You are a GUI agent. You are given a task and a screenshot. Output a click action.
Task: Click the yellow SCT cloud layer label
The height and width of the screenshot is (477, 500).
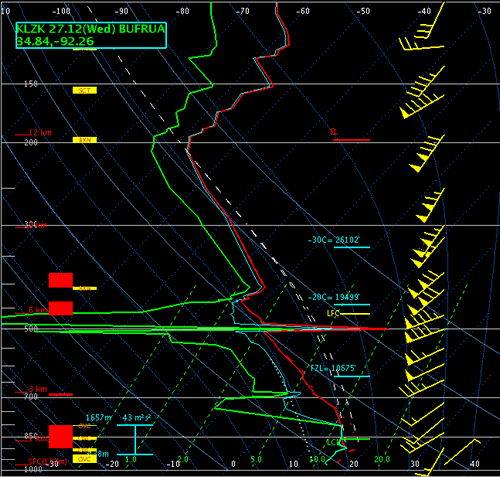coord(85,90)
